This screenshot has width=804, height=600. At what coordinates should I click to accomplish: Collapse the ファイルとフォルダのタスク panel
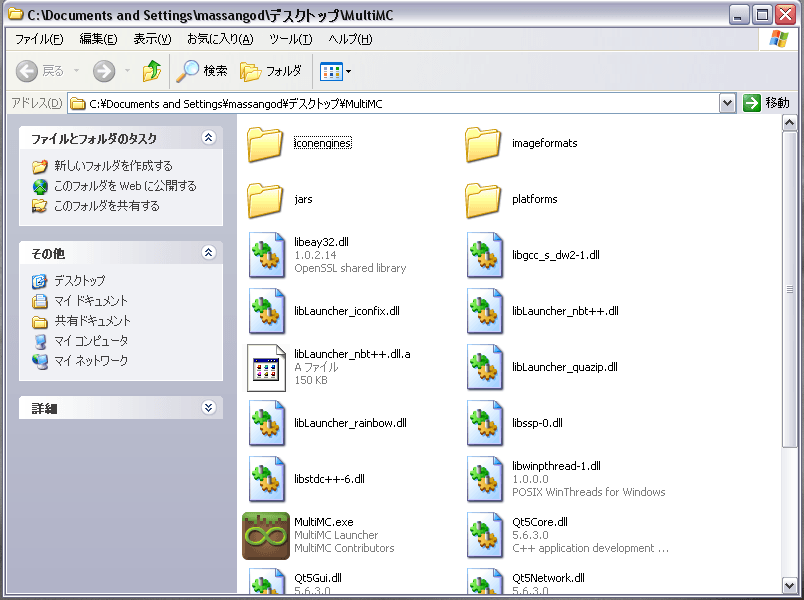coord(208,137)
